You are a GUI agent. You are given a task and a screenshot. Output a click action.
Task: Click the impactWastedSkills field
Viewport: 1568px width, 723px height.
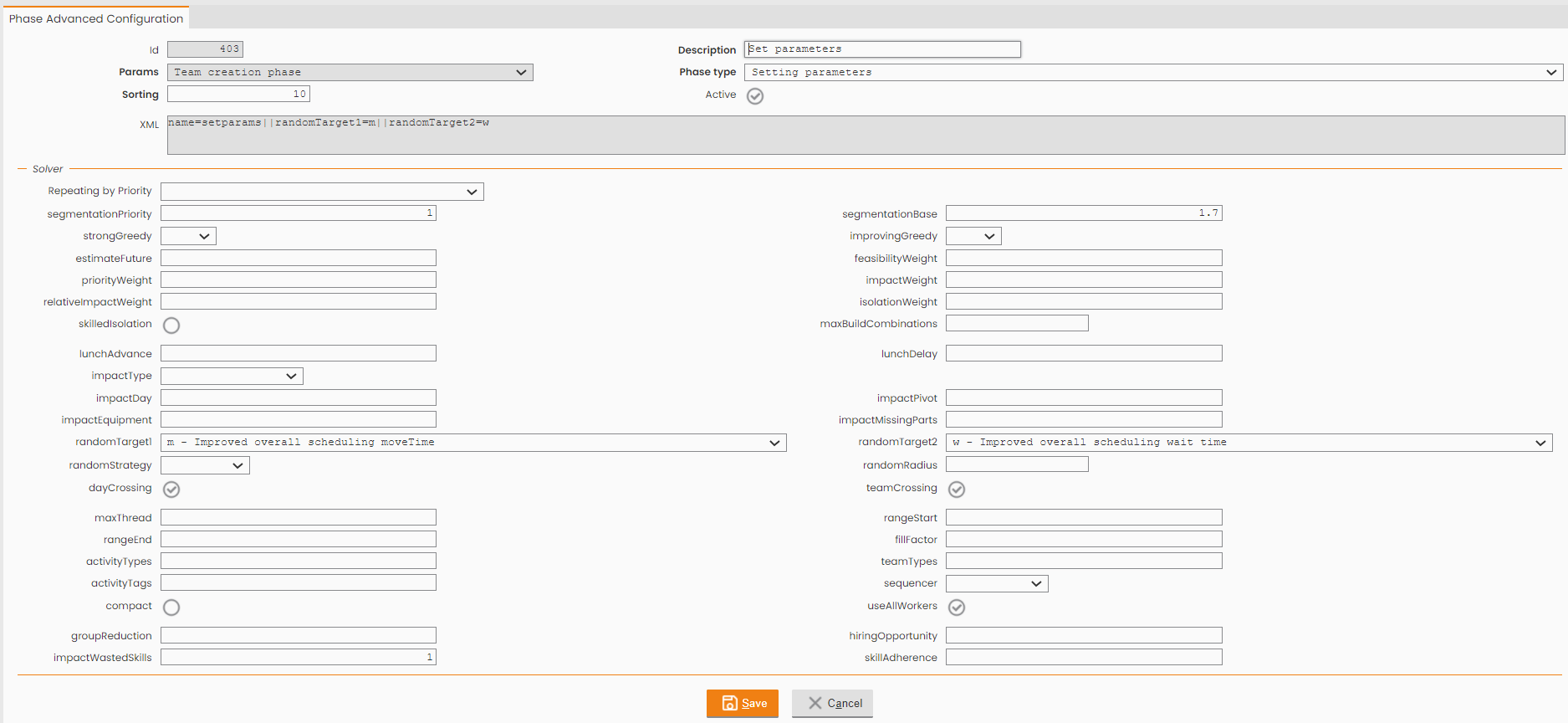(299, 657)
